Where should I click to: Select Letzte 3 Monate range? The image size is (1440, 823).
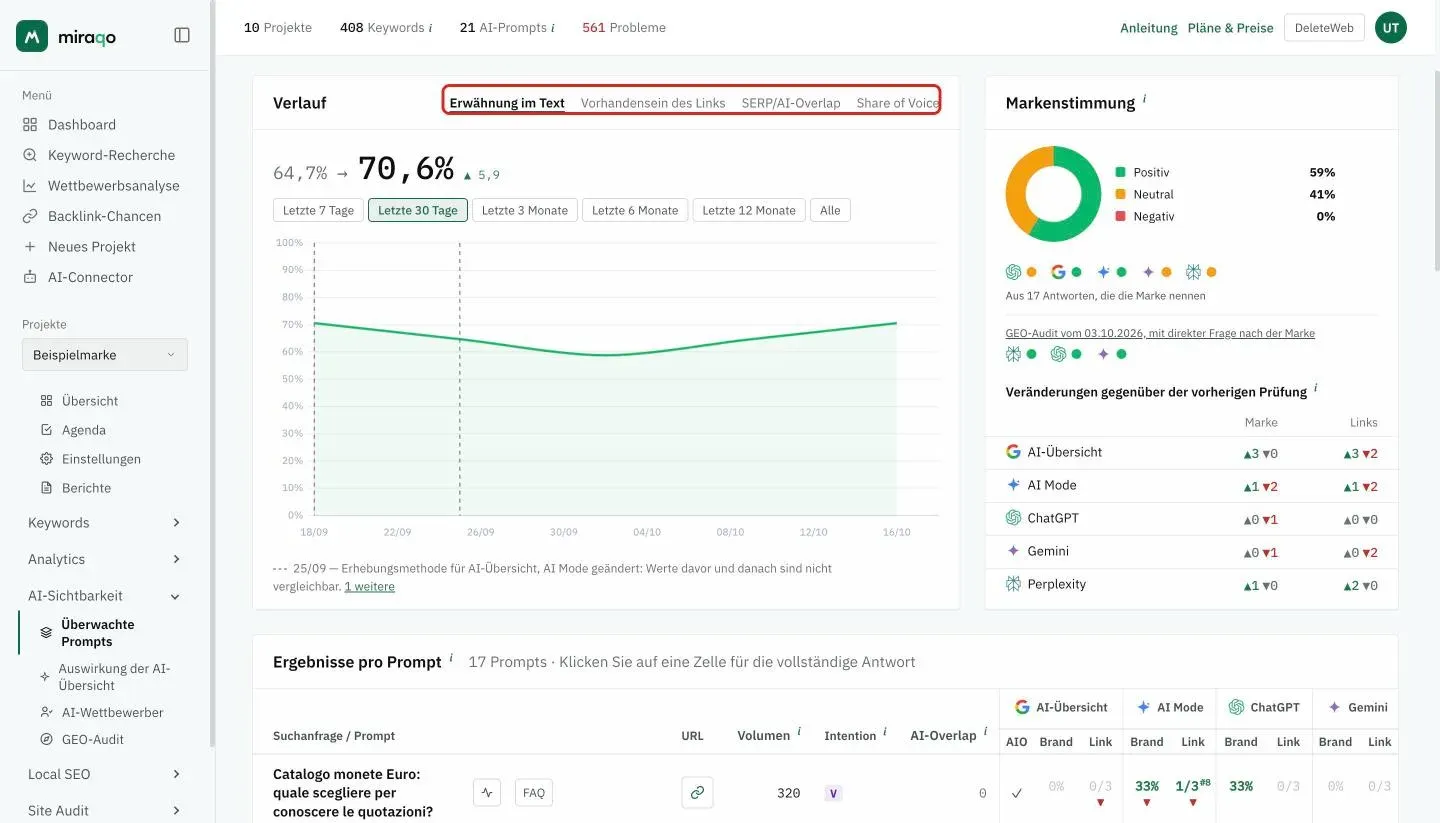pyautogui.click(x=525, y=210)
